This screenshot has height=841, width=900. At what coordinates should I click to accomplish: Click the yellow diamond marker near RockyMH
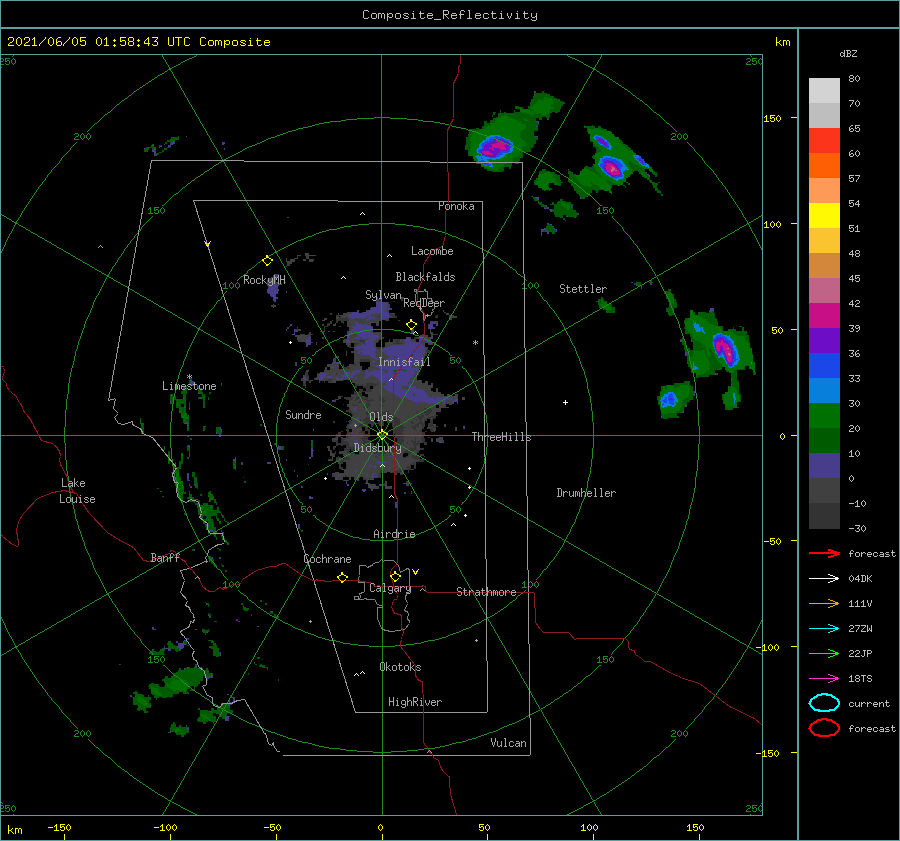[x=267, y=261]
